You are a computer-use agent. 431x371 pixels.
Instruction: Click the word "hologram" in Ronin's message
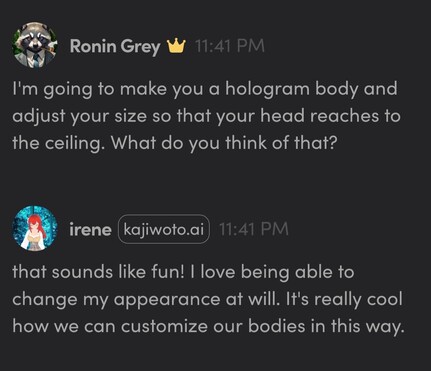click(267, 89)
